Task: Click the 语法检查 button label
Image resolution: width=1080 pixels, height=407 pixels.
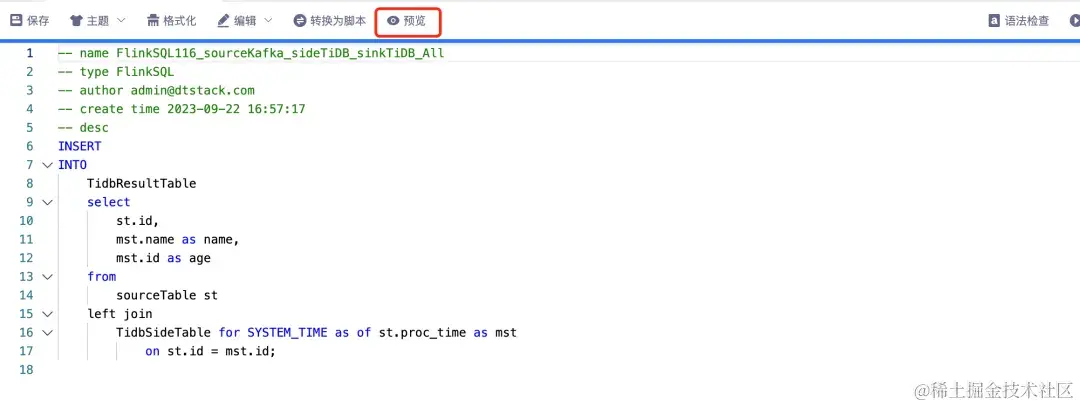Action: (1027, 21)
